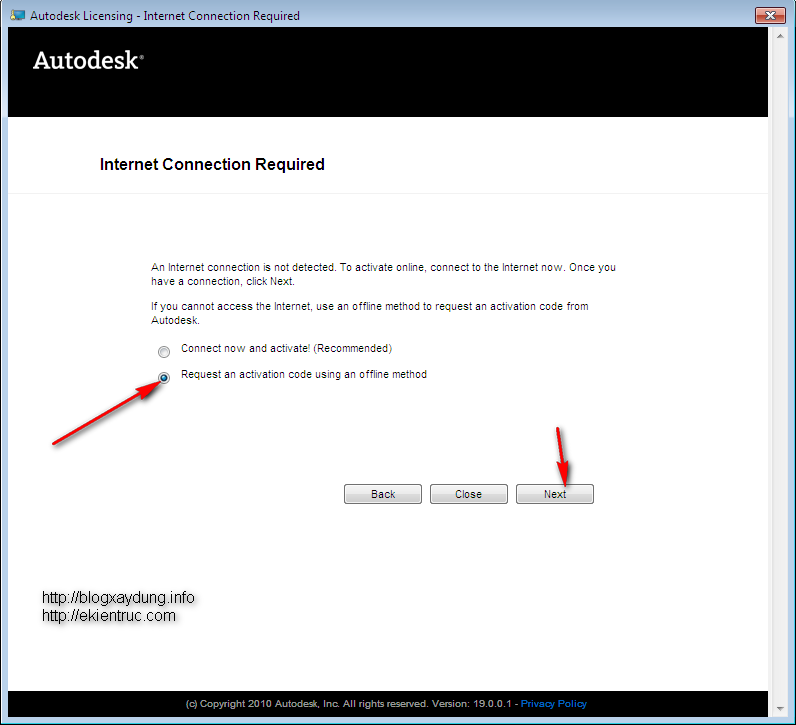Click the Back button
The image size is (796, 725).
pos(383,494)
